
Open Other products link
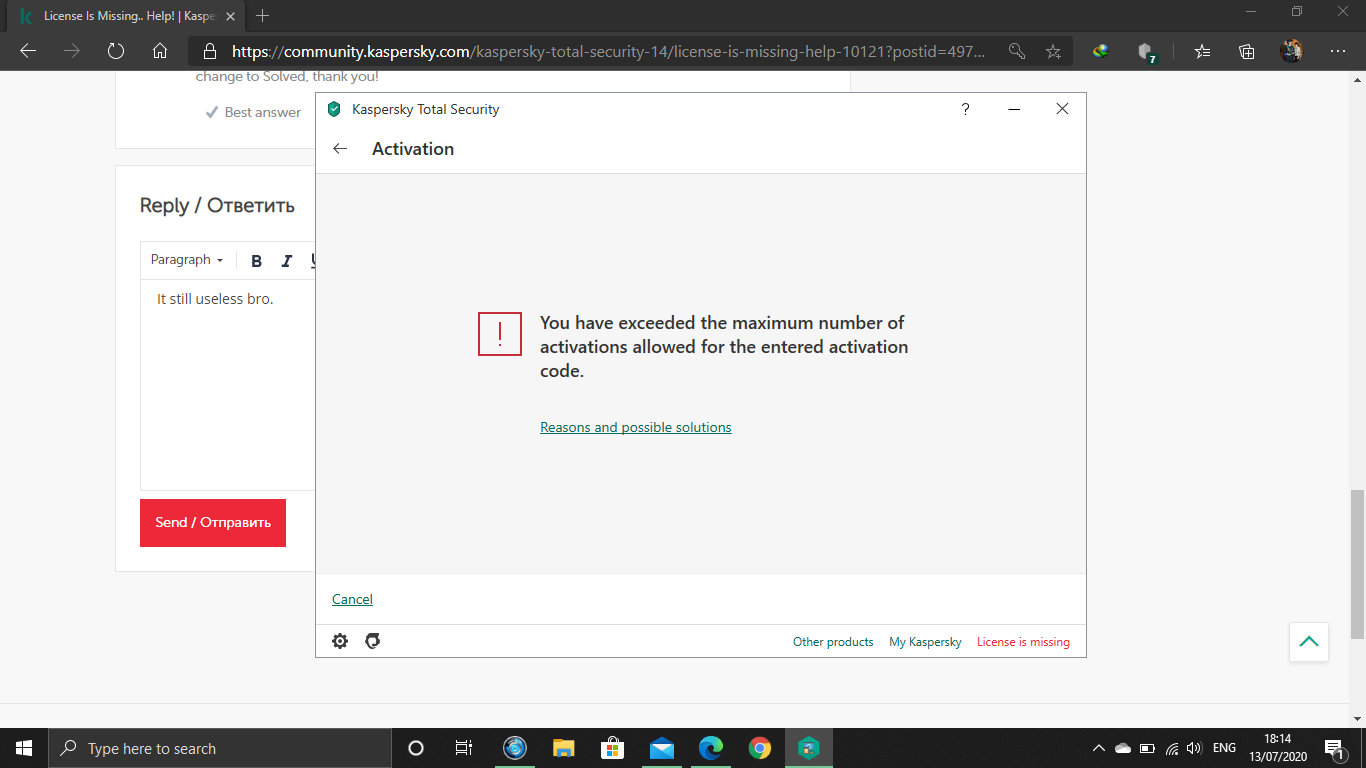tap(833, 642)
